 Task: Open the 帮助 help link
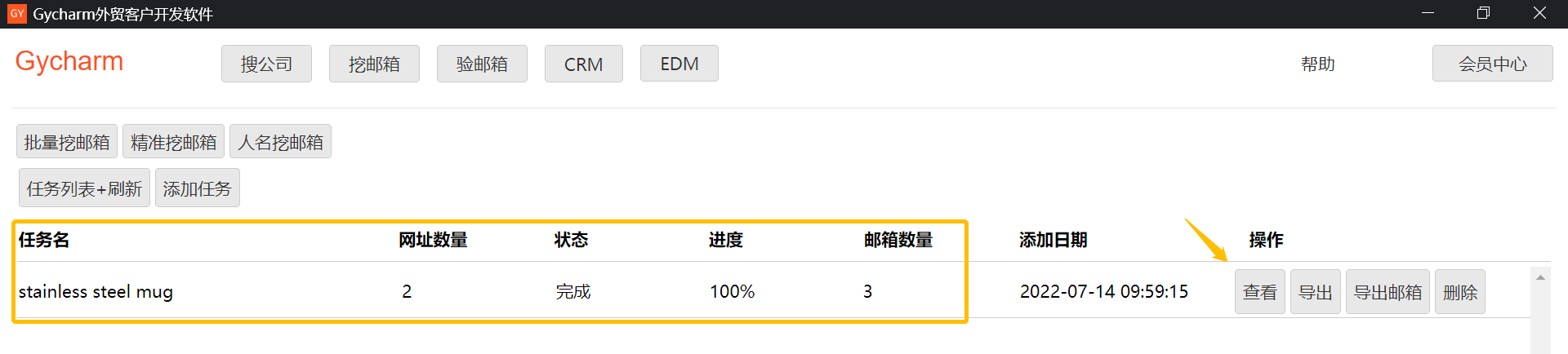click(x=1317, y=64)
